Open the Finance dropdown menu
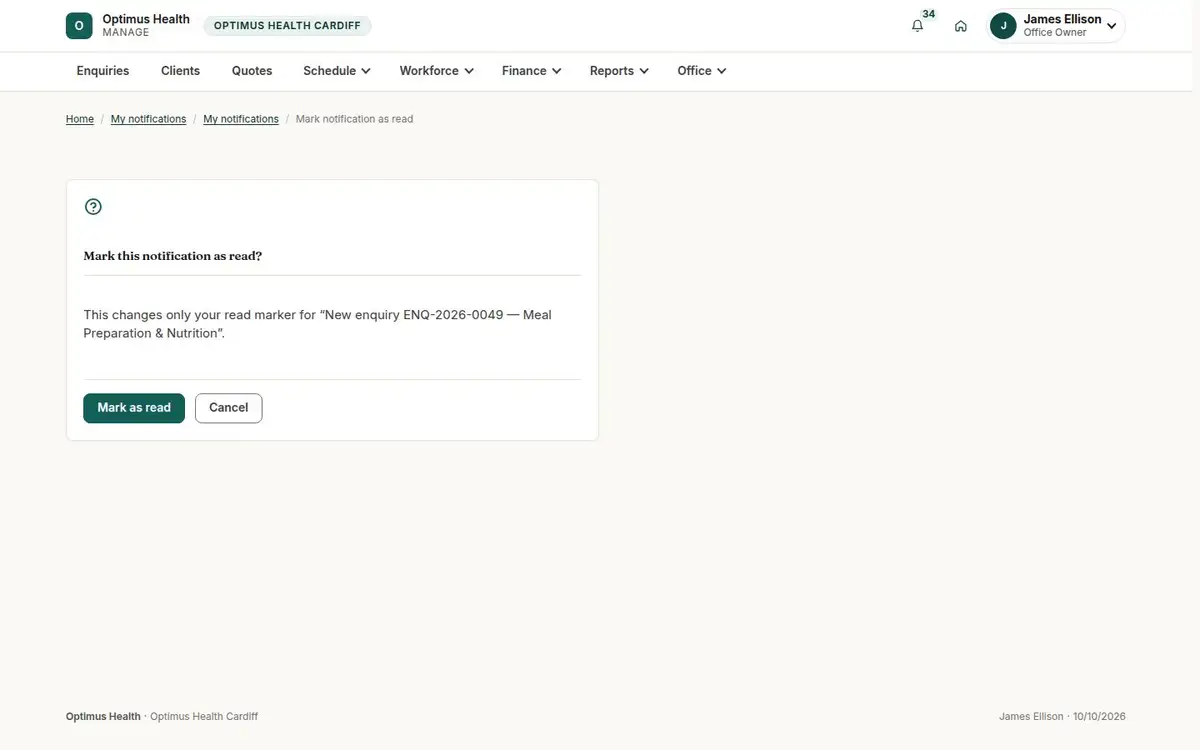 (531, 71)
